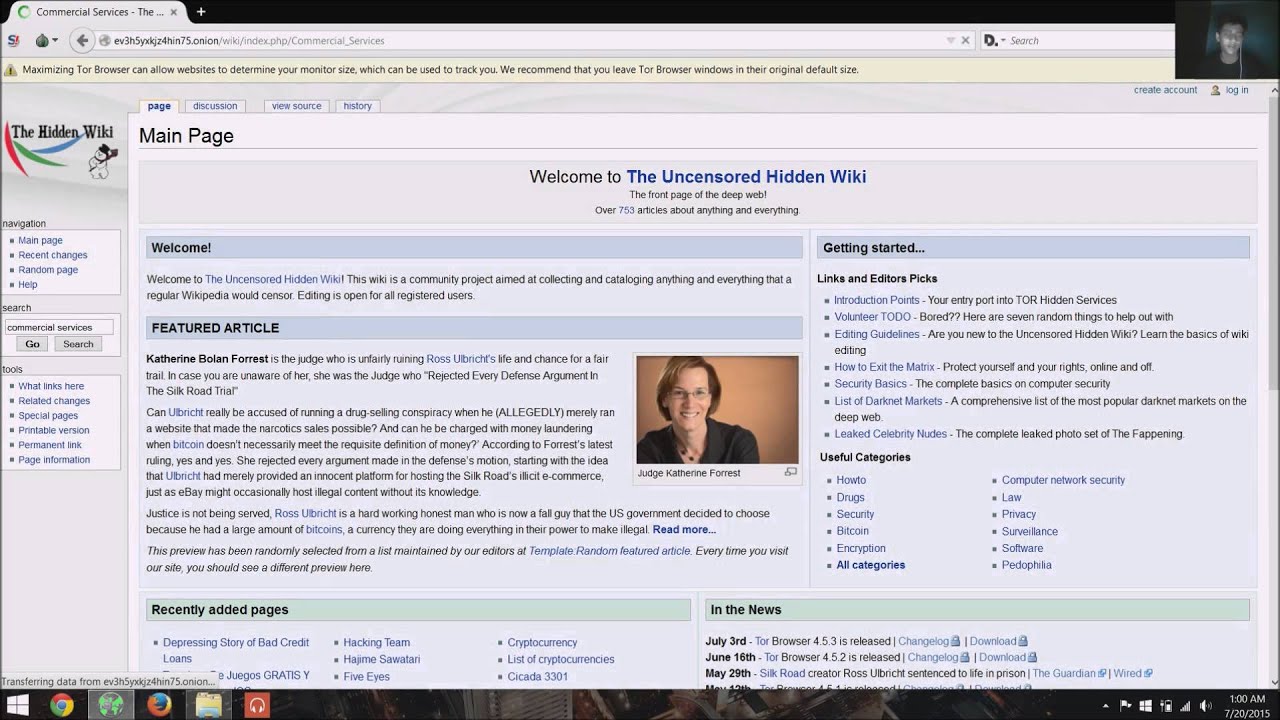Open 'List of Darknet Markets' link
The image size is (1280, 720).
(x=888, y=401)
